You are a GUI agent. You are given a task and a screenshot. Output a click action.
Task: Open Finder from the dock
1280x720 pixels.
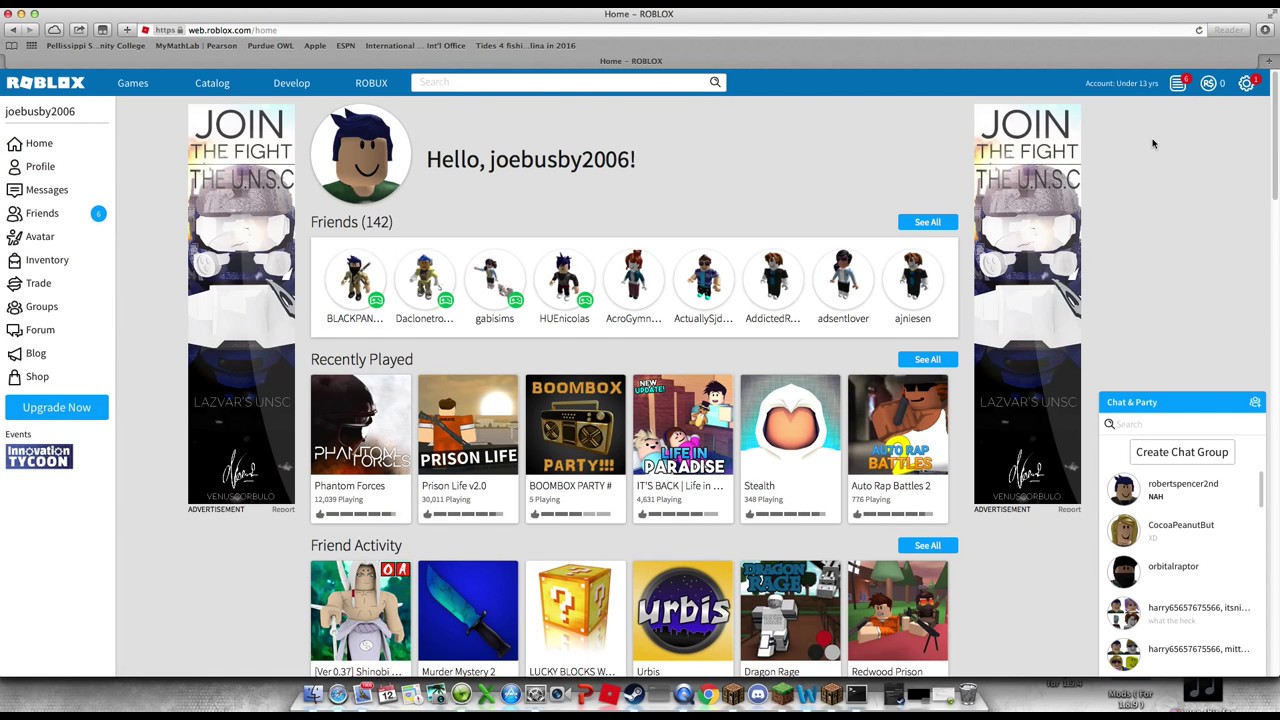click(313, 694)
